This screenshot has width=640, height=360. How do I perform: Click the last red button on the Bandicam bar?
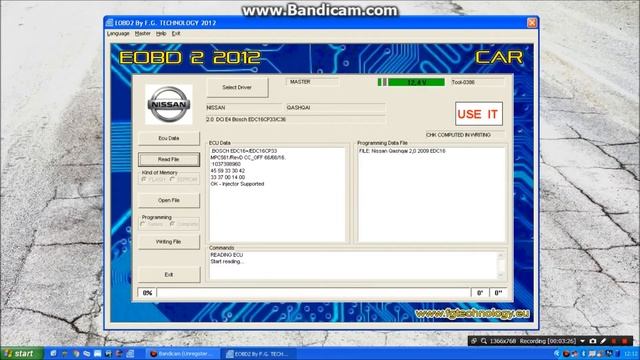point(624,341)
